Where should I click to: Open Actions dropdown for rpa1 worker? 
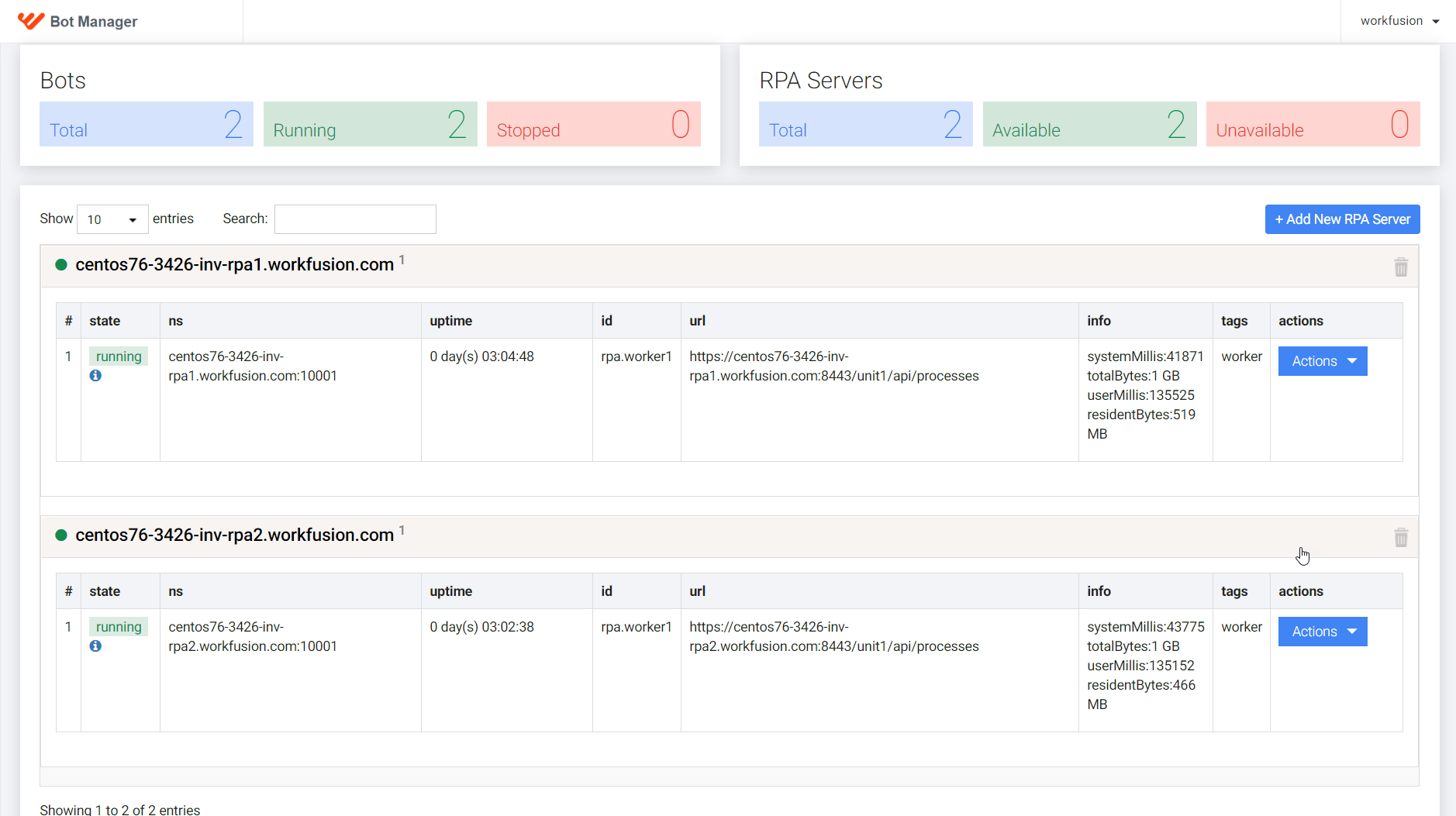point(1323,361)
